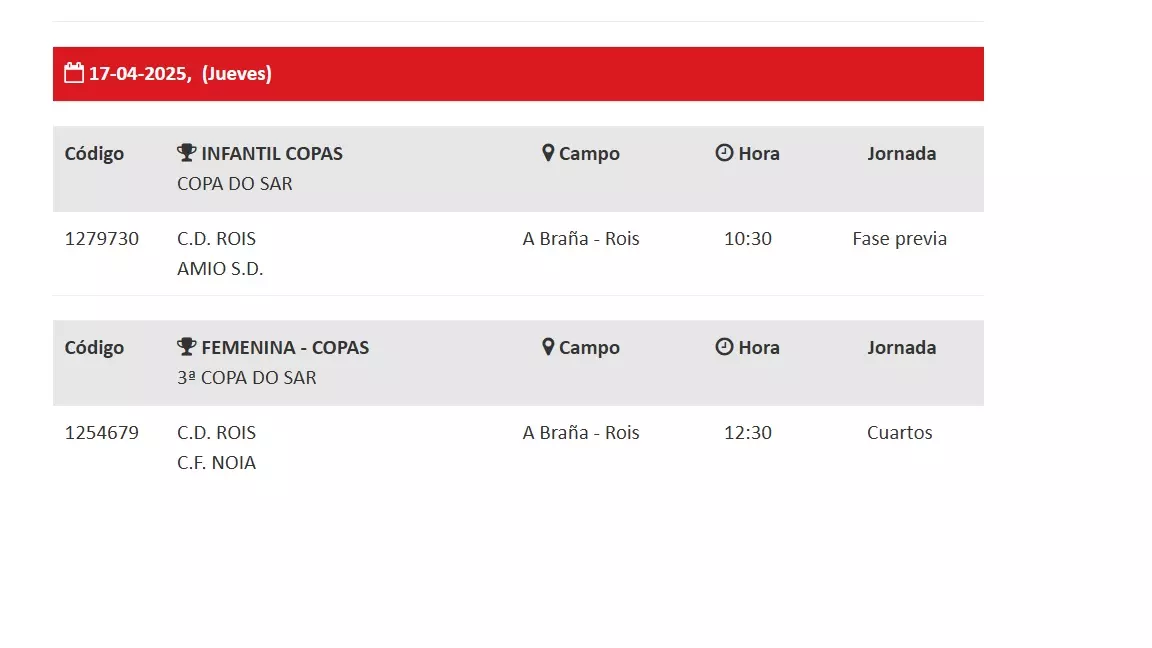This screenshot has height=648, width=1152.
Task: Click the clock icon in the second Hora header
Action: (724, 346)
